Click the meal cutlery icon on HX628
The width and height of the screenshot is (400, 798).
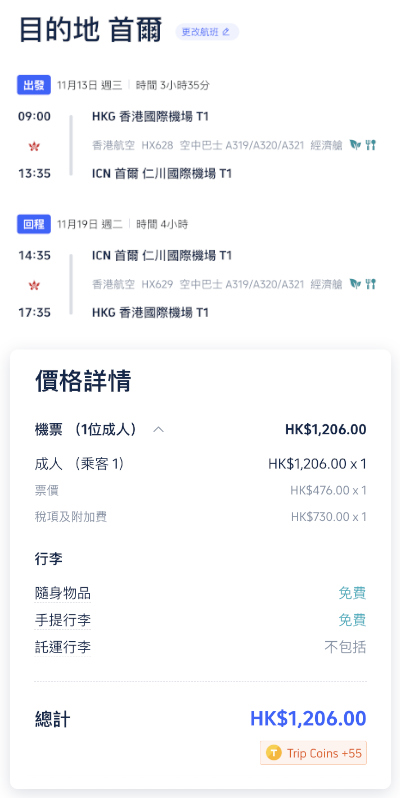pos(370,145)
